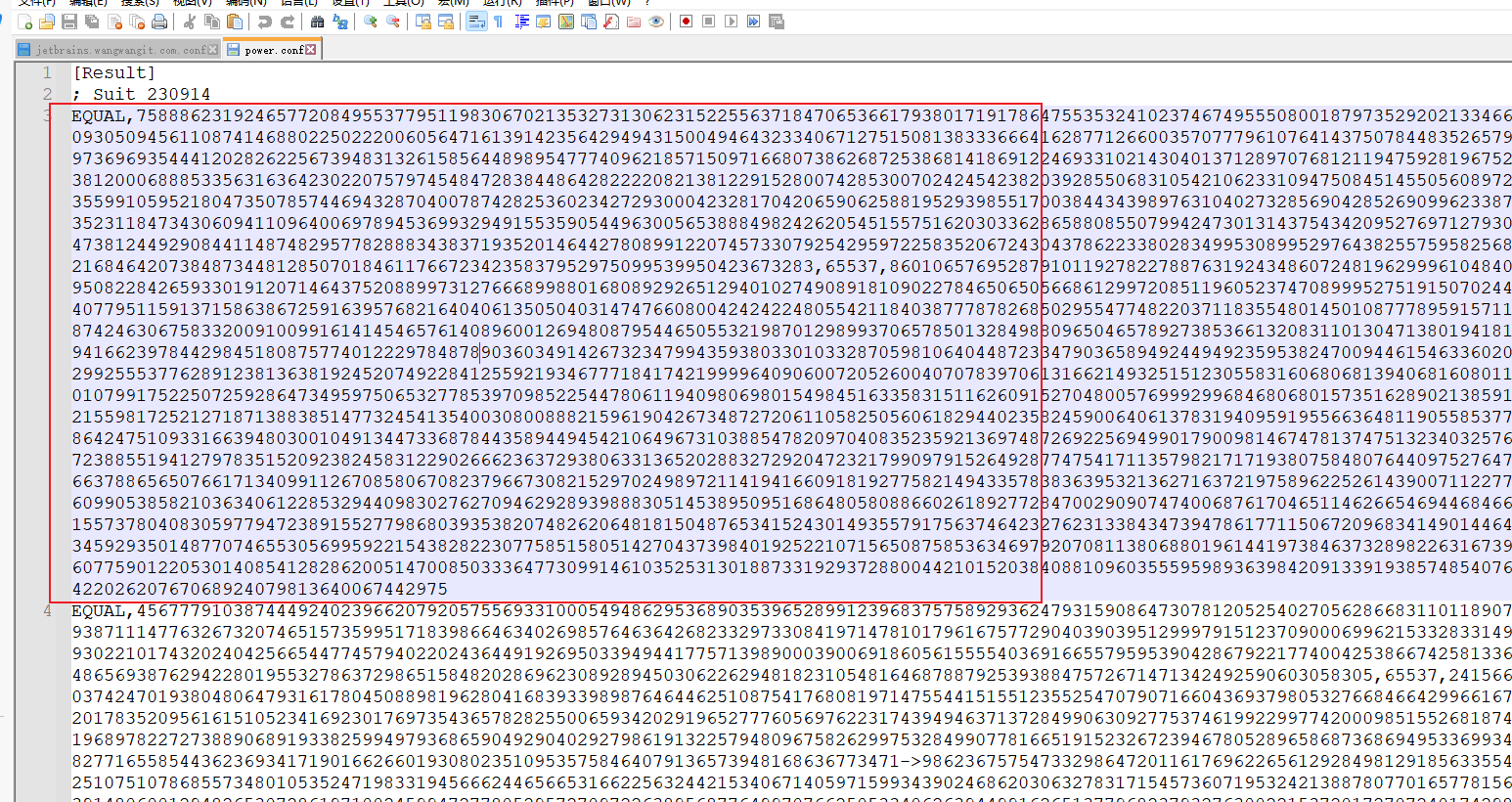Run macro multiple times double-arrow icon
1512x802 pixels.
(753, 22)
